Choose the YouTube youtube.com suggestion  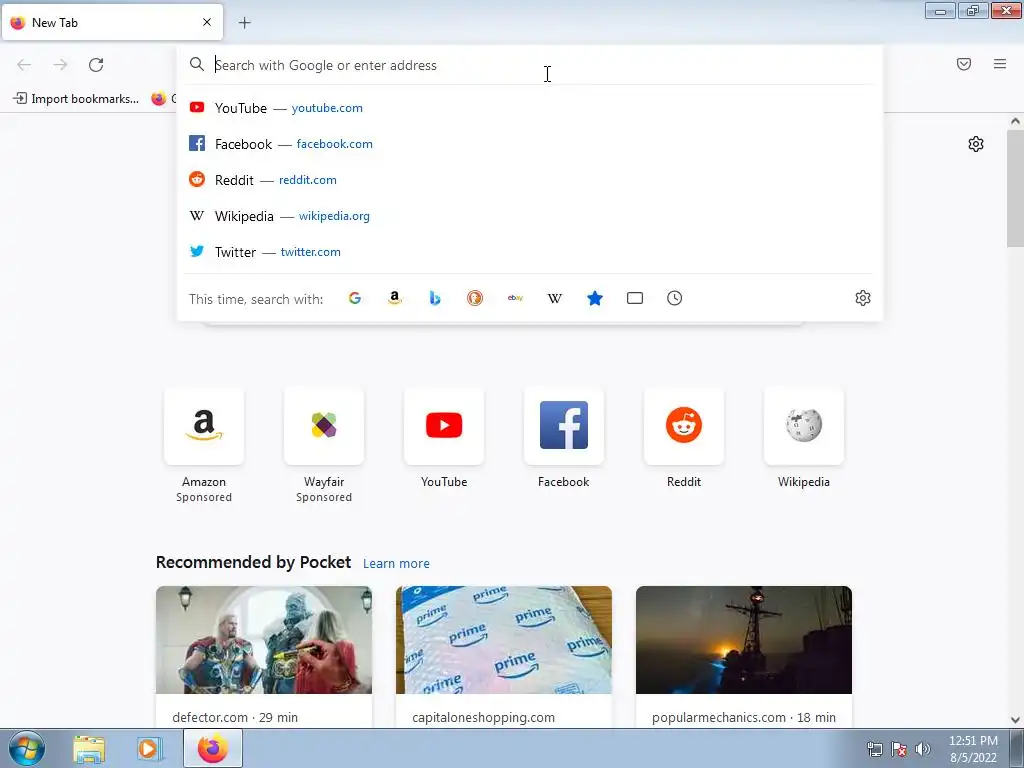point(530,108)
